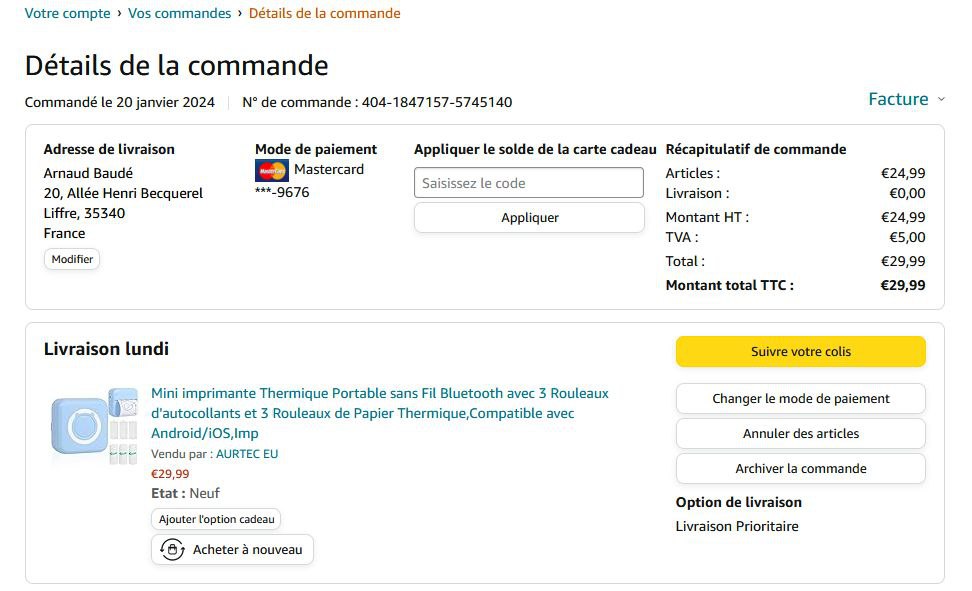
Task: Open seller AURTEC EU link
Action: [247, 454]
